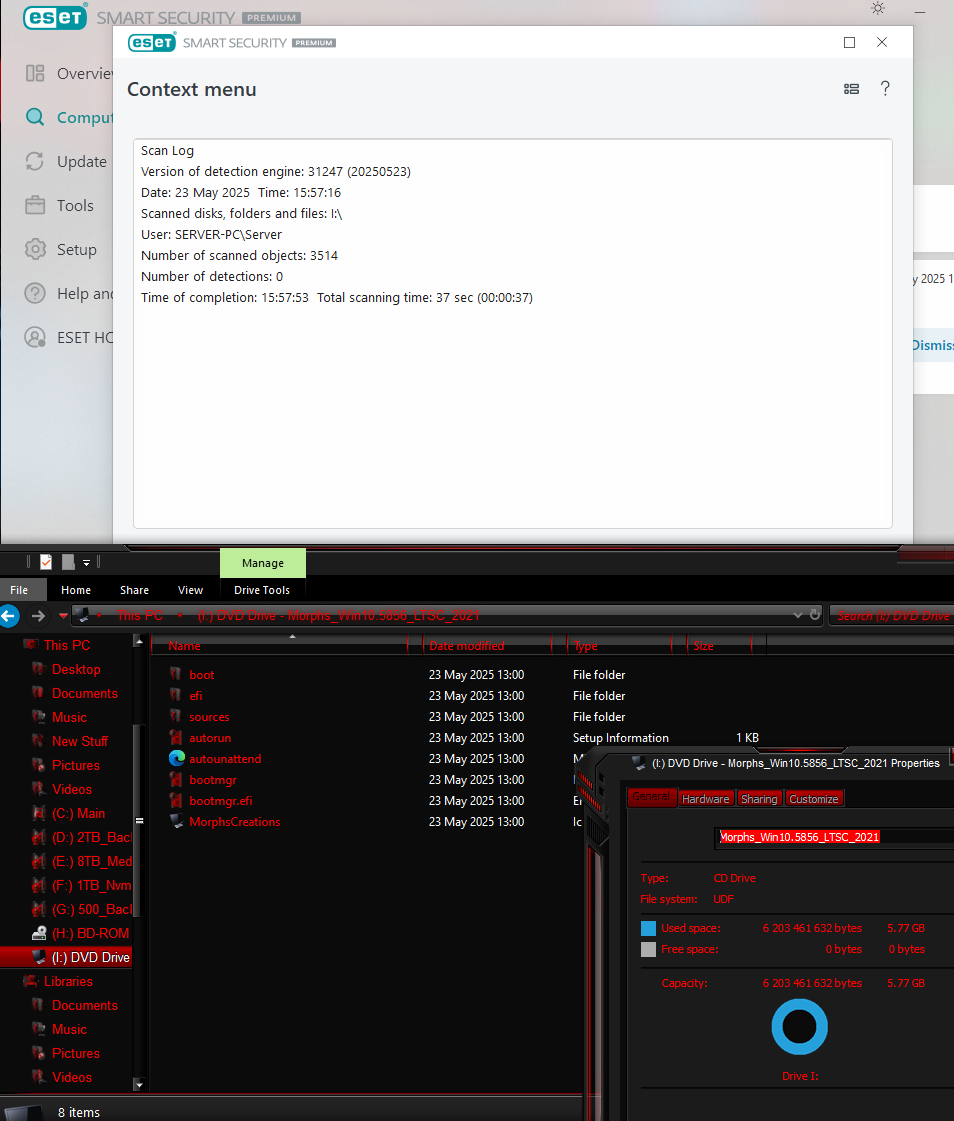Click Search DVD Drive box
The image size is (954, 1121).
(x=892, y=615)
